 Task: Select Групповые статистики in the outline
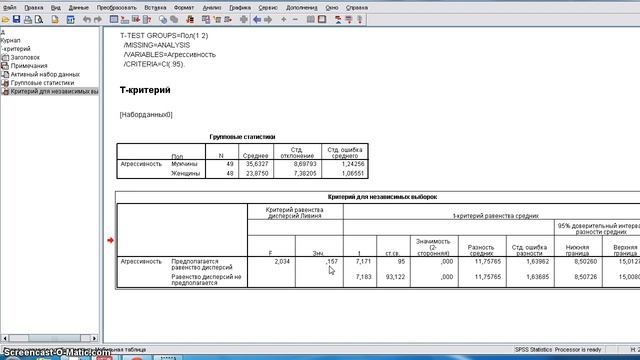(42, 83)
